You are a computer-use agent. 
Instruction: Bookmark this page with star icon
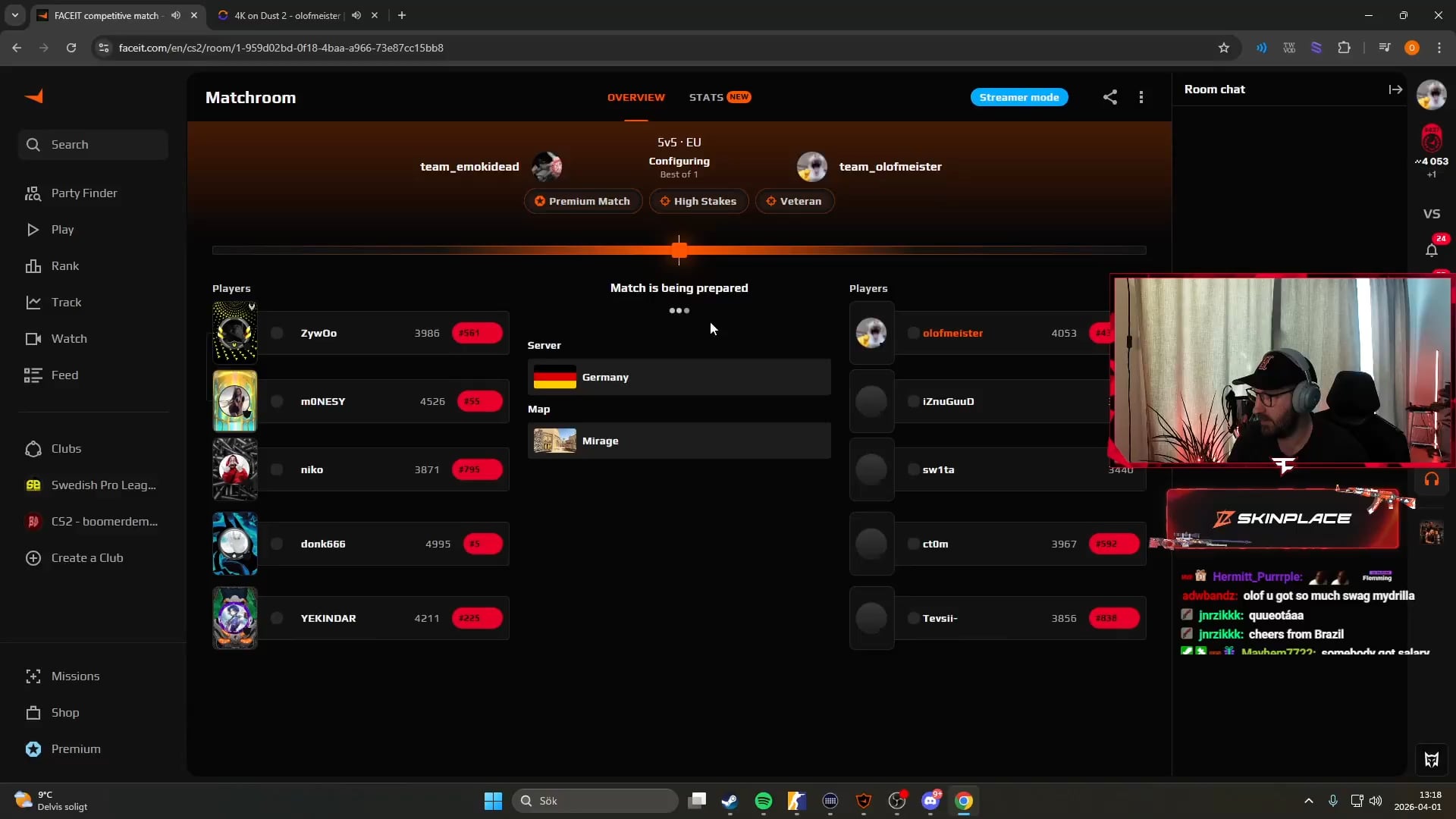point(1223,48)
